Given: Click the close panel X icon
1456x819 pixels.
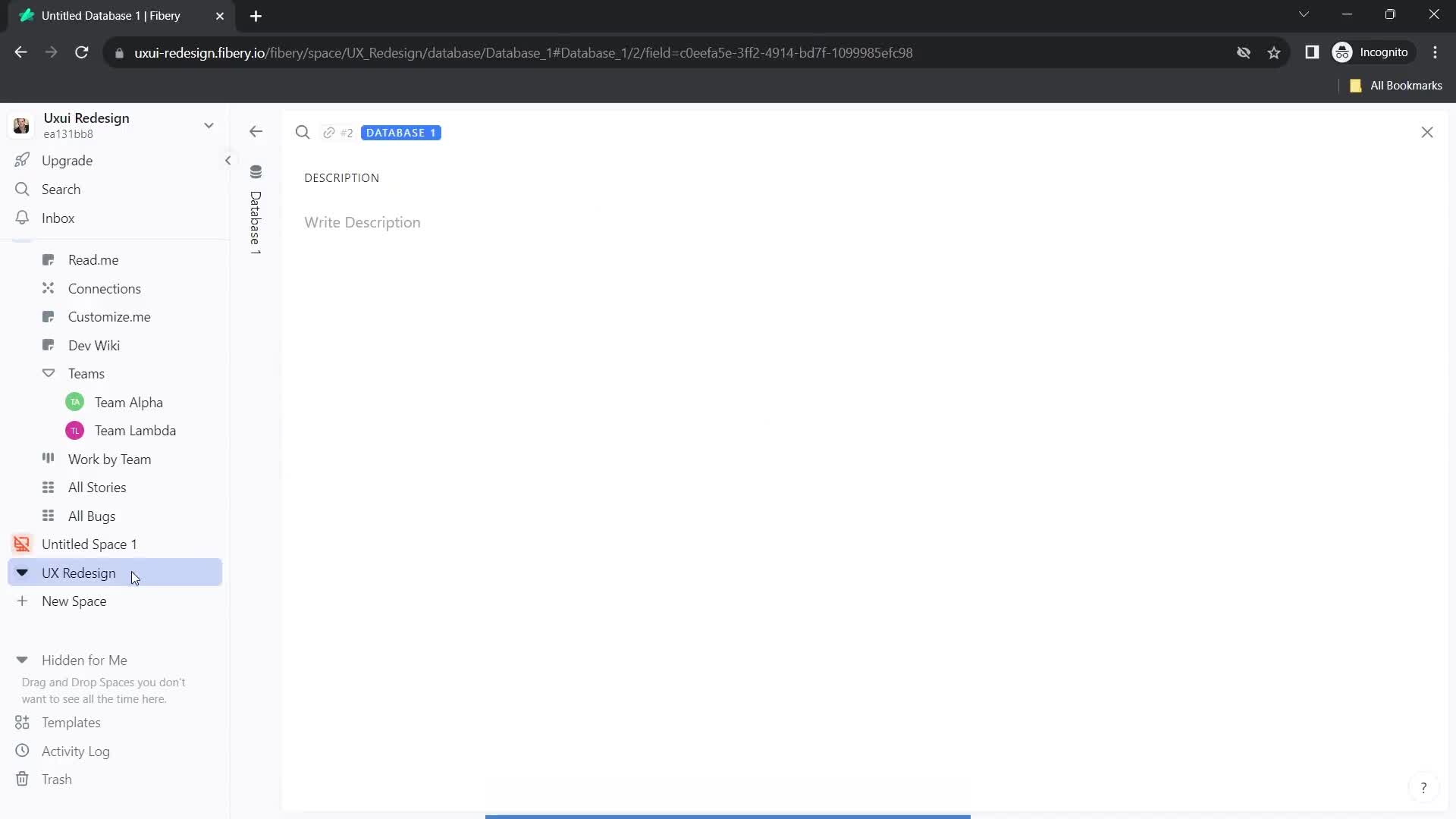Looking at the screenshot, I should pos(1429,132).
